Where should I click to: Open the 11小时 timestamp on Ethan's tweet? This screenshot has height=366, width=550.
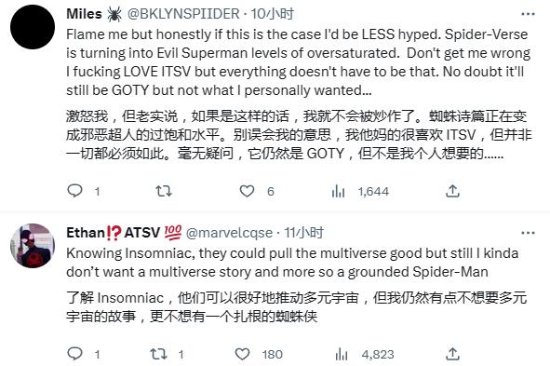304,233
